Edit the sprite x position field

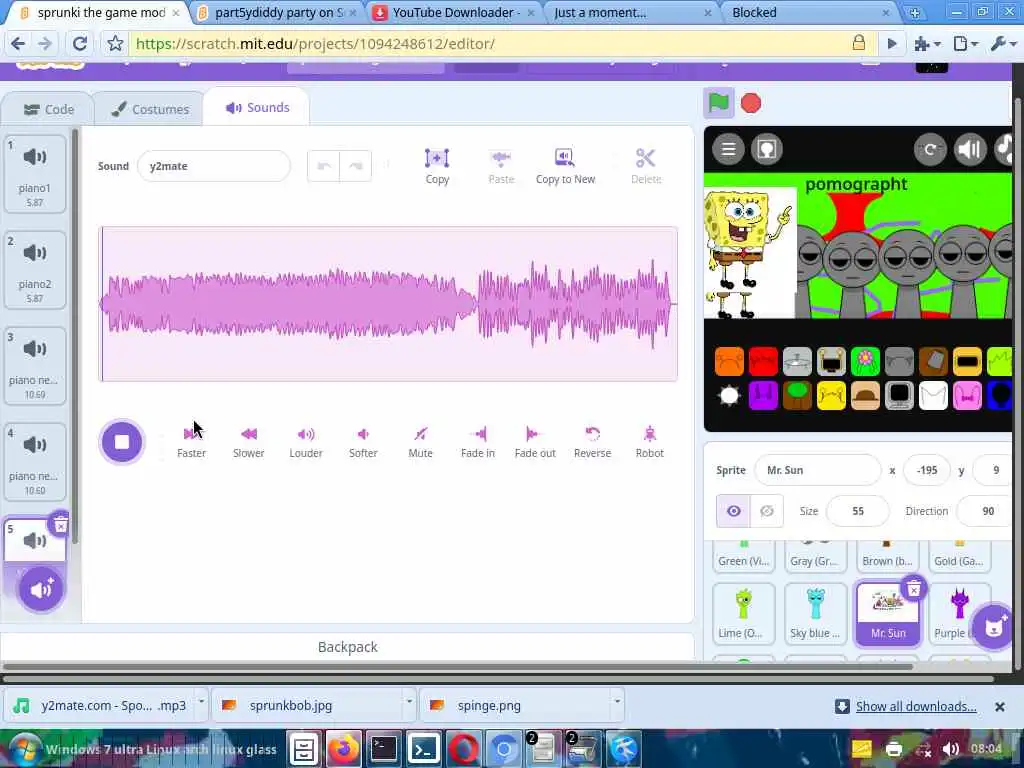927,470
